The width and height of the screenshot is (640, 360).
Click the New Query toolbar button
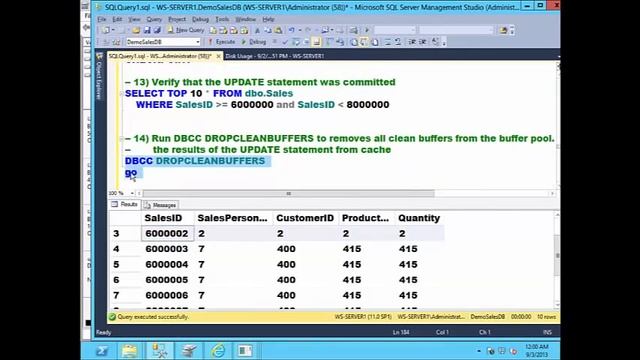186,30
